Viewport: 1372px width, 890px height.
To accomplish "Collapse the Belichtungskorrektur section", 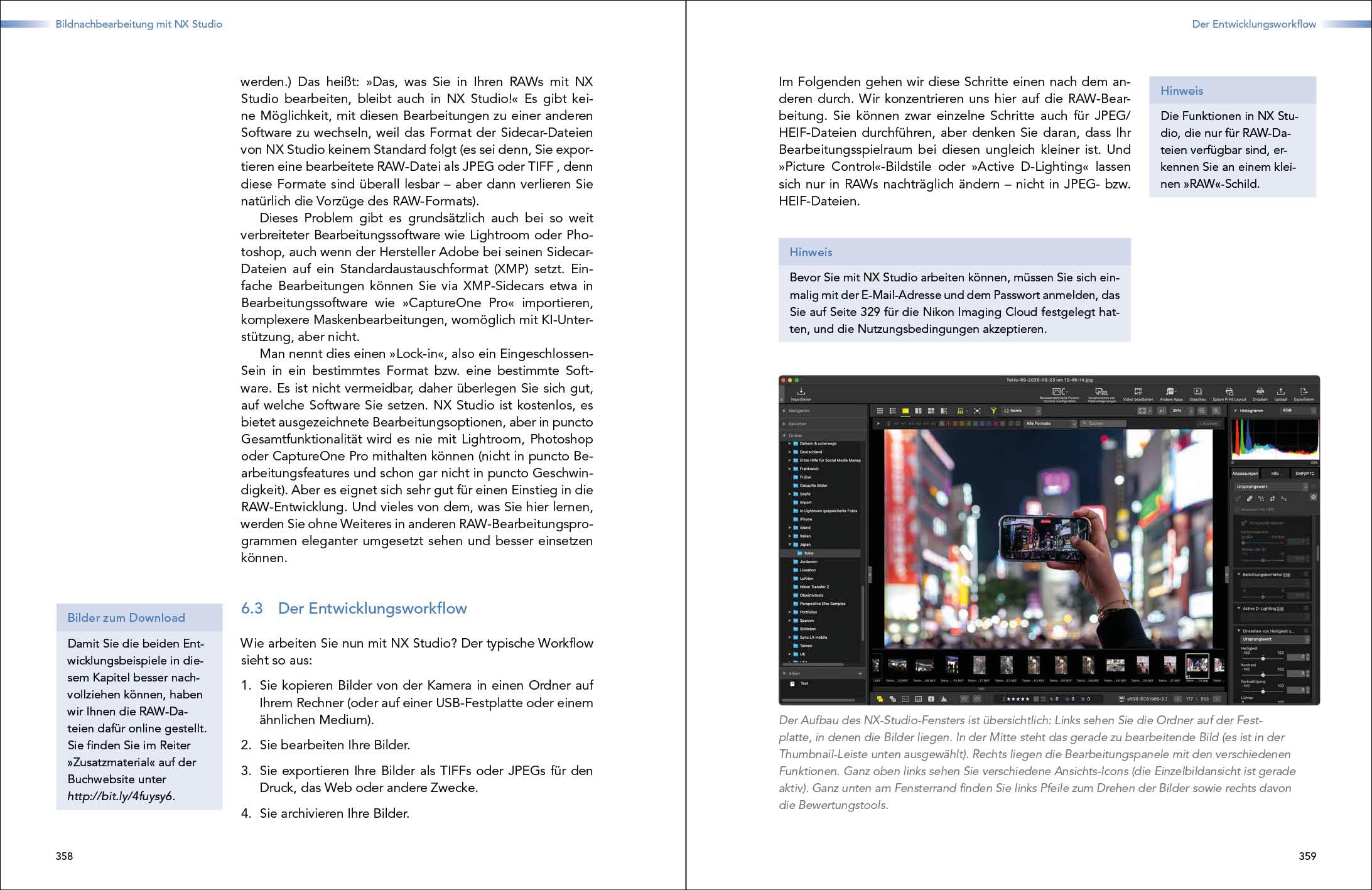I will [1239, 574].
